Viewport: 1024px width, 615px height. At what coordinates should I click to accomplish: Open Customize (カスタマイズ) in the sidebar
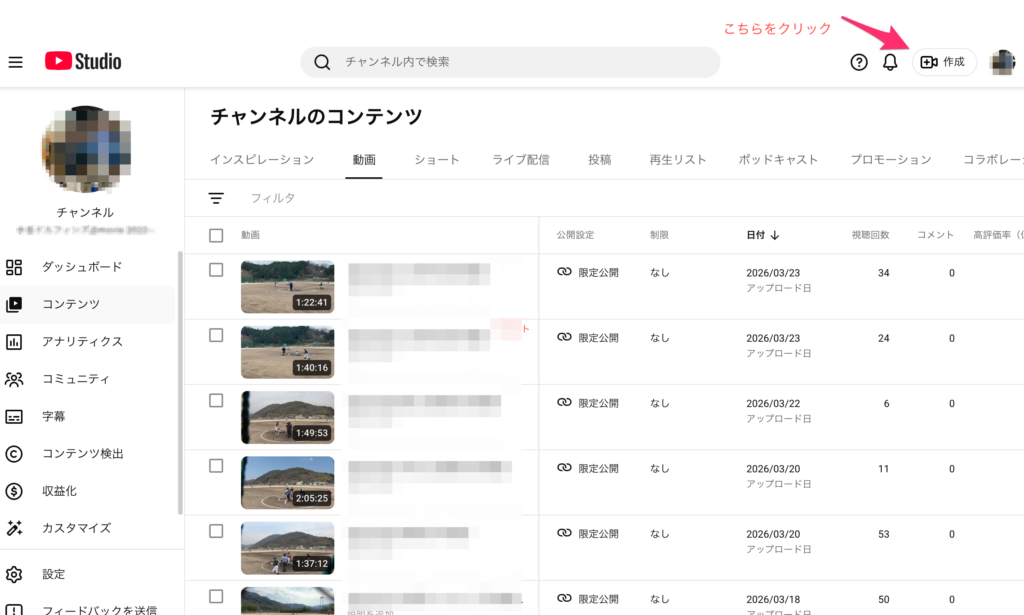(x=76, y=528)
